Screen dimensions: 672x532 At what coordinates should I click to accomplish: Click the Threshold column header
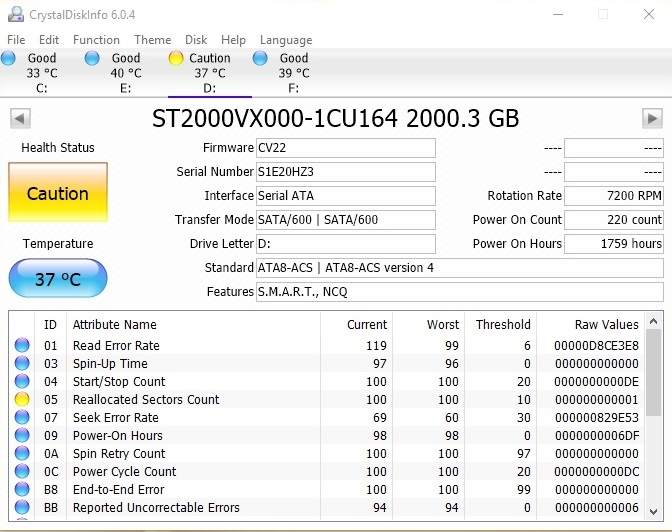click(x=500, y=325)
